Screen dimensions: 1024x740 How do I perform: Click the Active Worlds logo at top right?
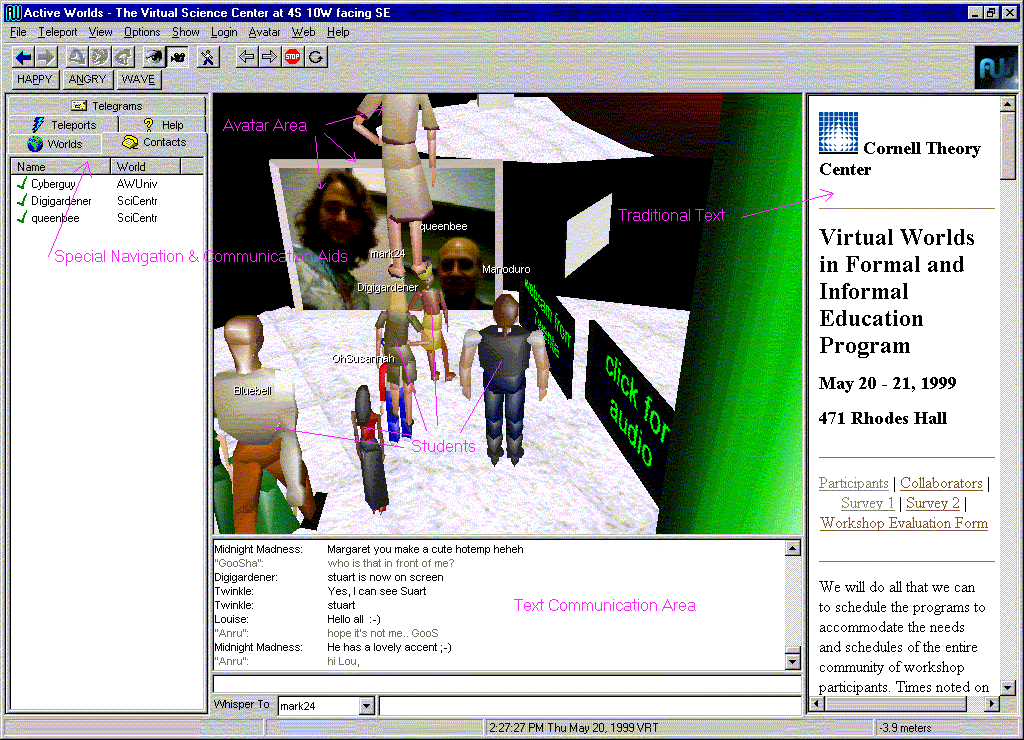coord(995,67)
